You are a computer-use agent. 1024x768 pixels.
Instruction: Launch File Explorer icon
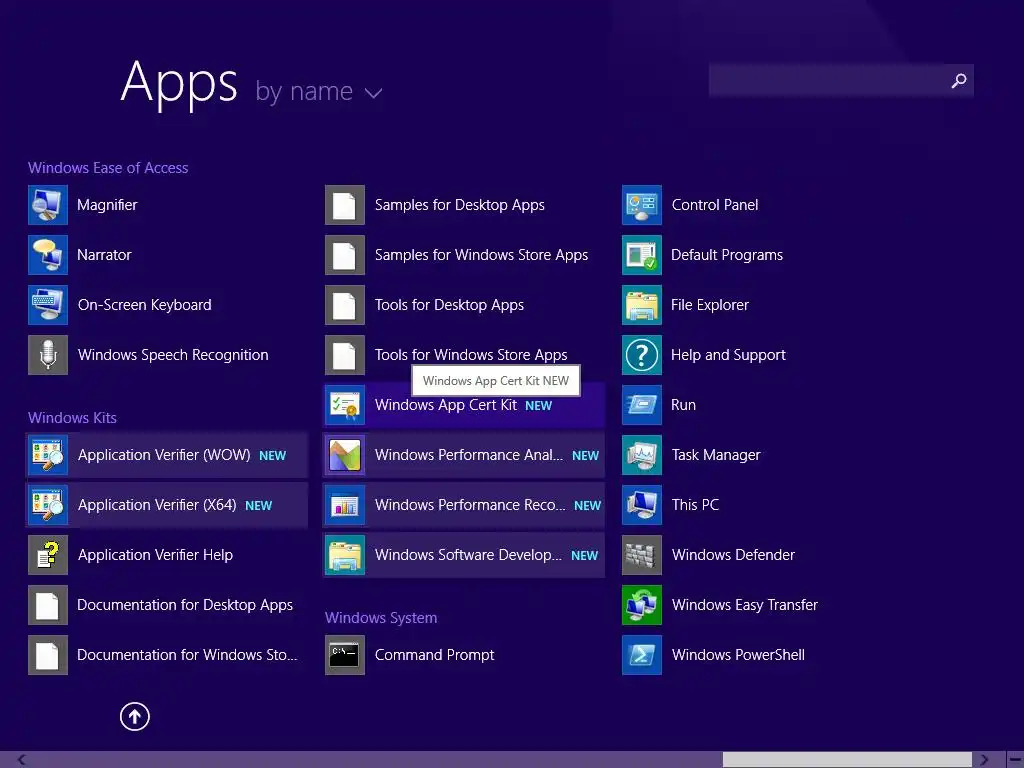tap(642, 305)
